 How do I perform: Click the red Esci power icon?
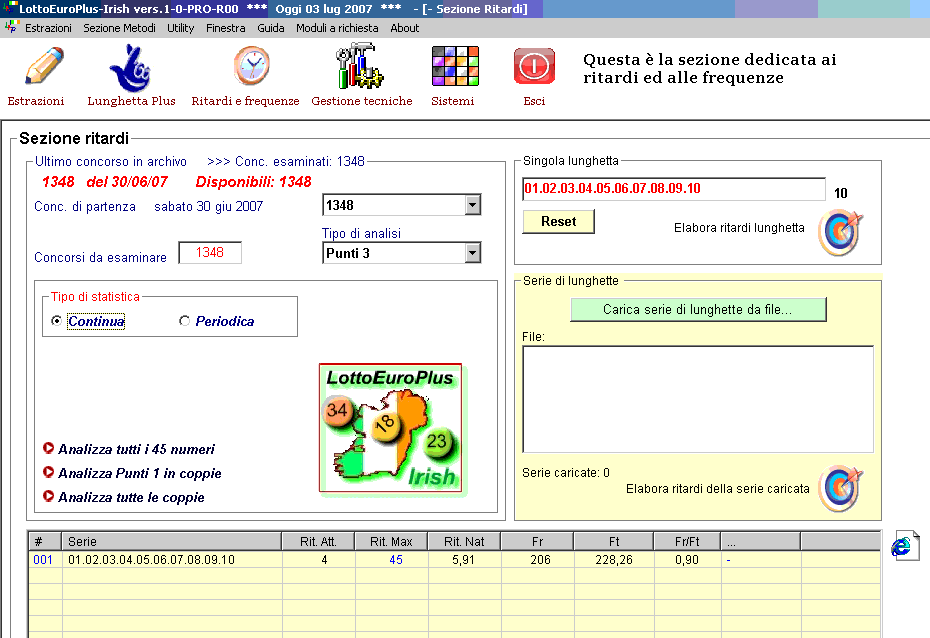(x=534, y=66)
